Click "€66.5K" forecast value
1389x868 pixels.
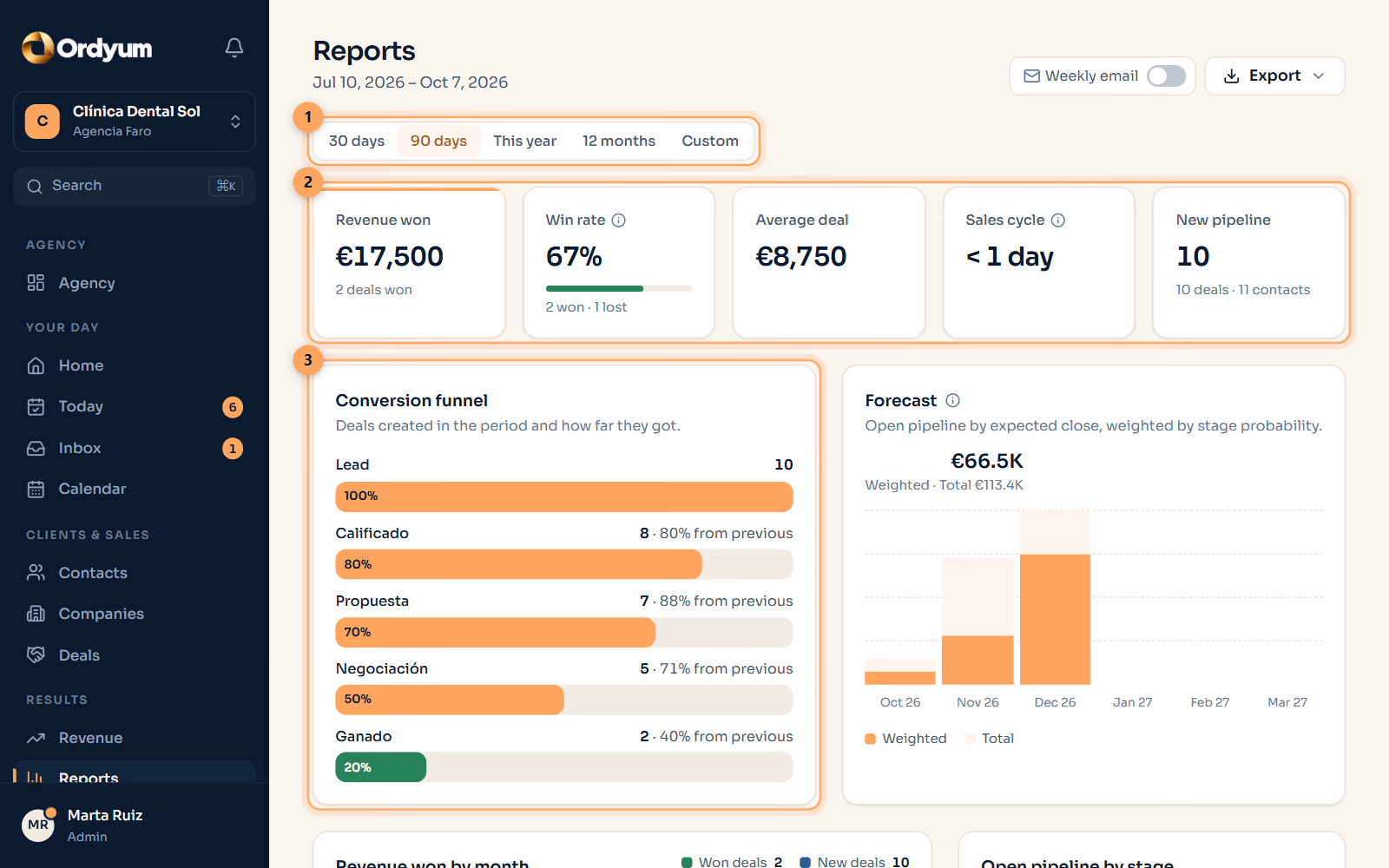click(987, 461)
